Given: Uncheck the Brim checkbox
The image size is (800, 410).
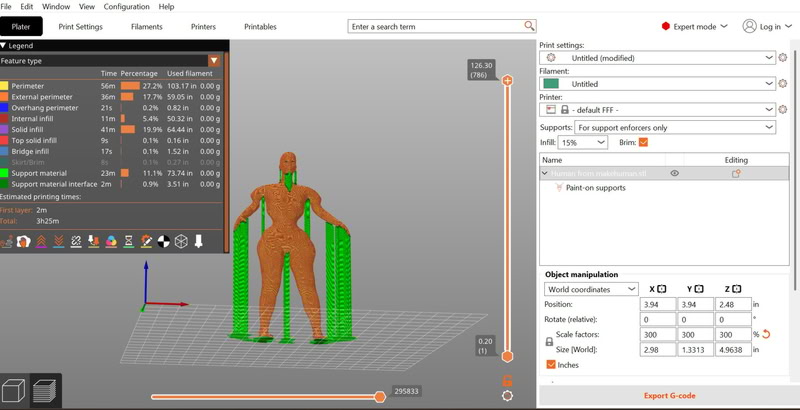Looking at the screenshot, I should tap(643, 143).
